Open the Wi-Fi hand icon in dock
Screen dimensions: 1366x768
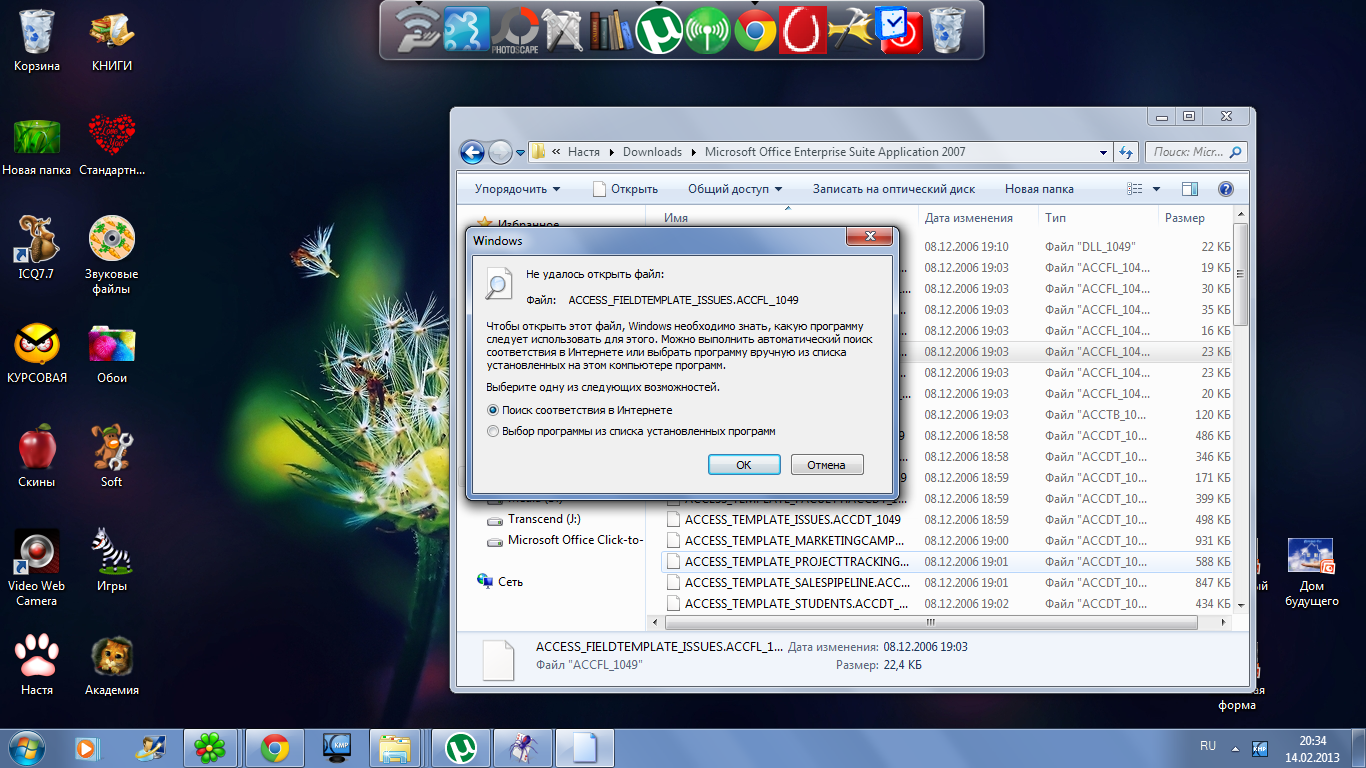pos(419,29)
